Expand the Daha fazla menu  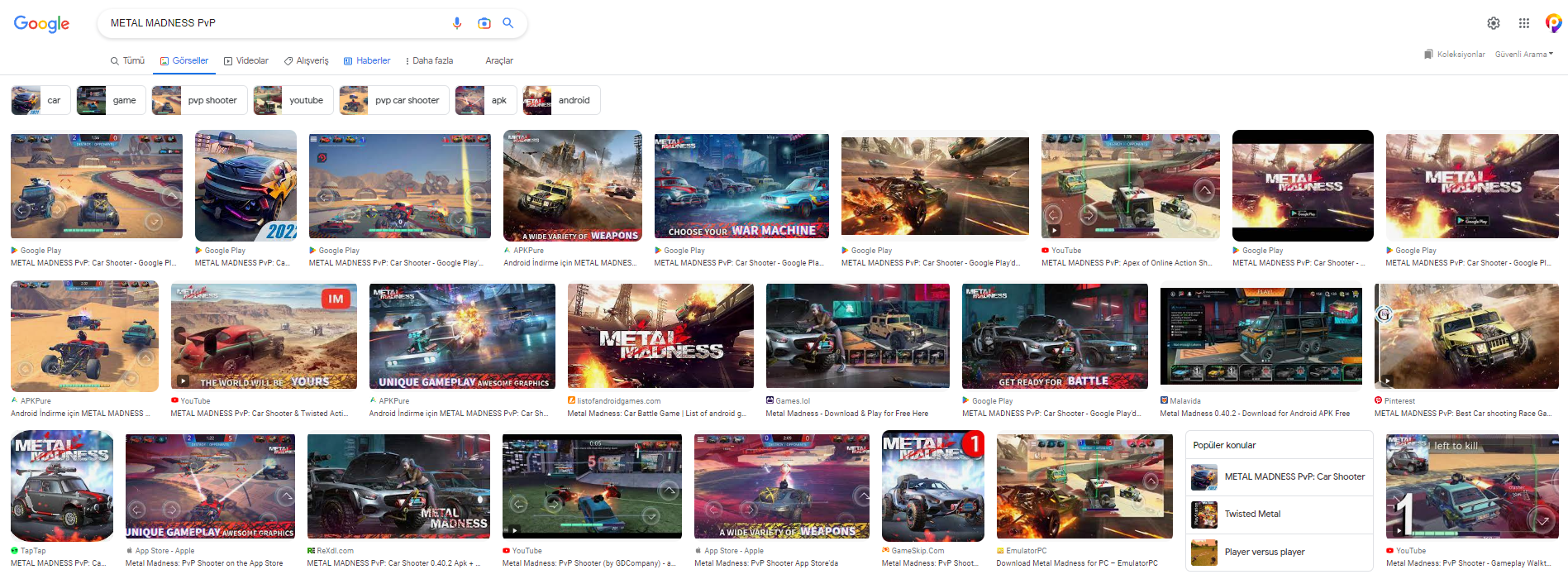429,60
